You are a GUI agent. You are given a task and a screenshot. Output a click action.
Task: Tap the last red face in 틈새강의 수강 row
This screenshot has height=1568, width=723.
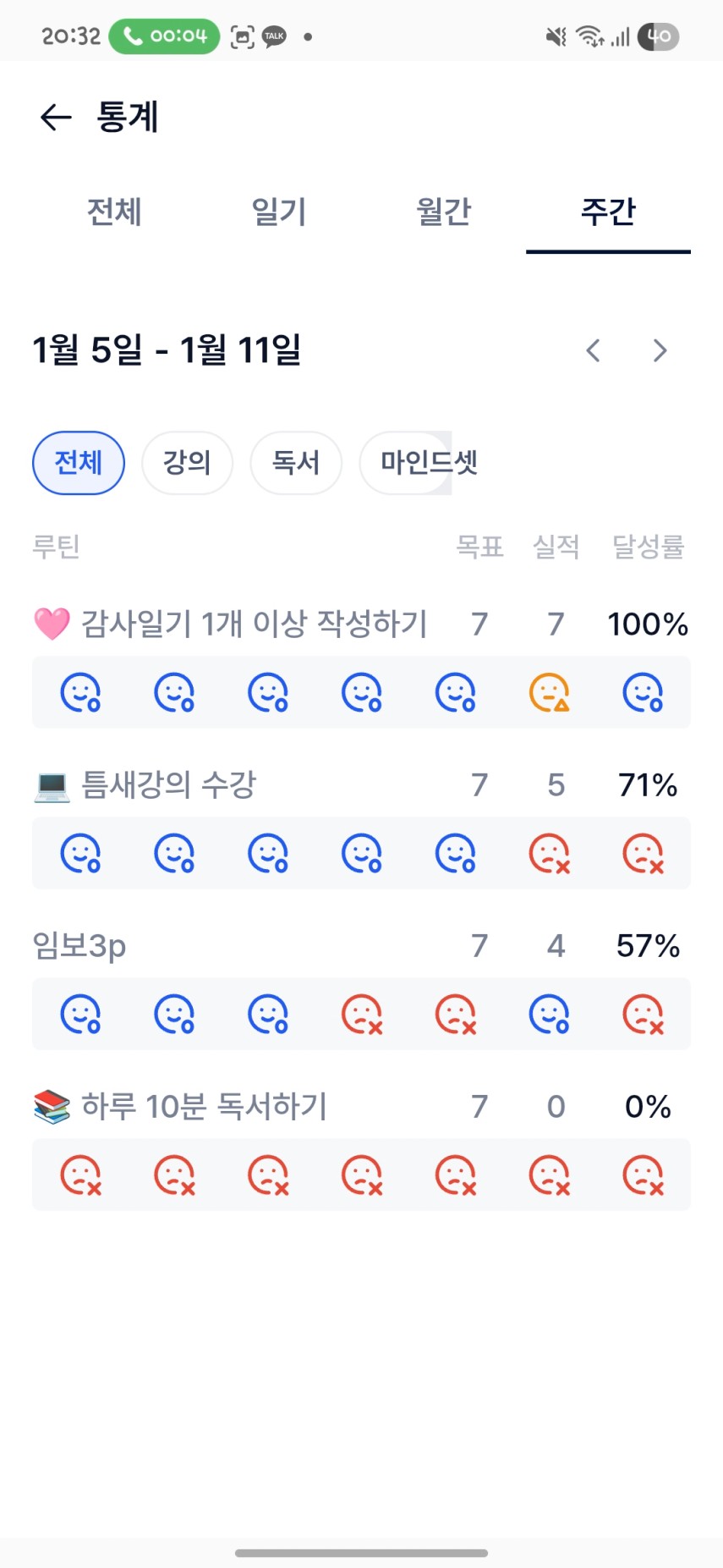(643, 853)
